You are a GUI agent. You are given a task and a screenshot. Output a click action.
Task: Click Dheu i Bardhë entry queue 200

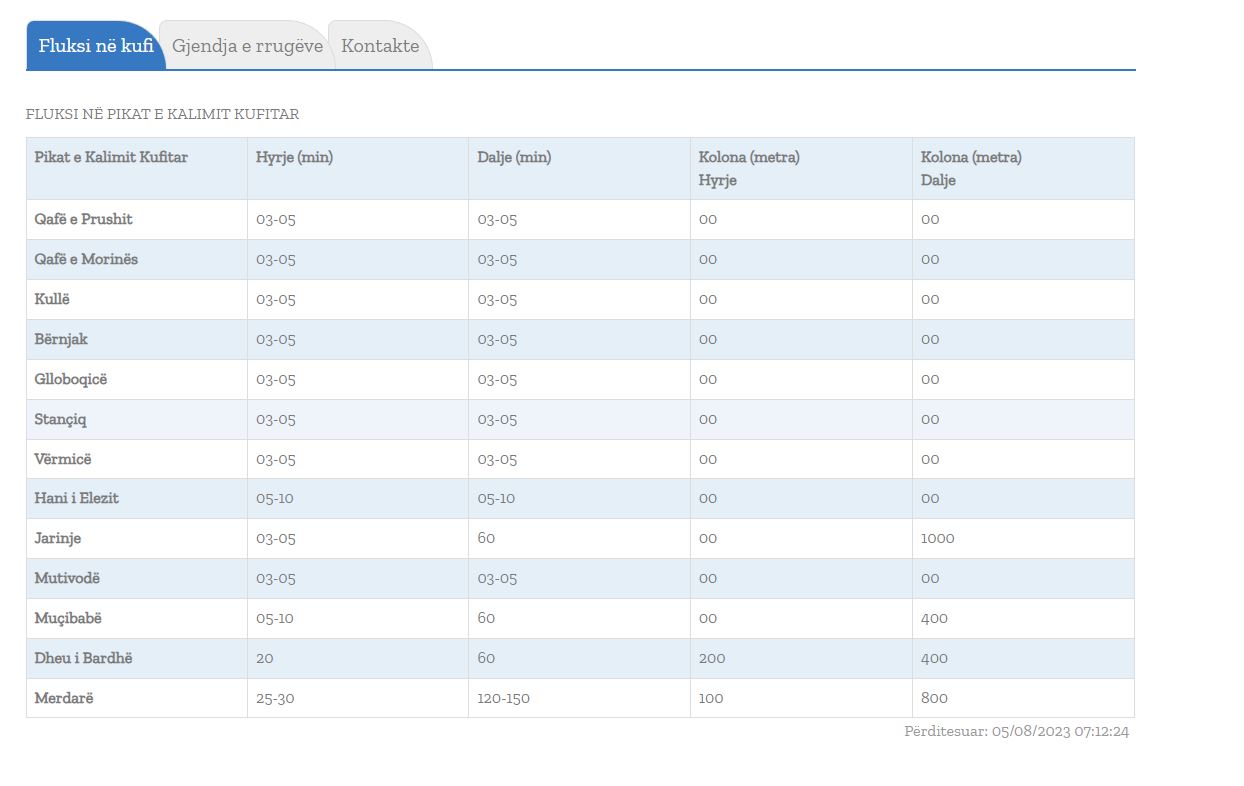coord(712,658)
